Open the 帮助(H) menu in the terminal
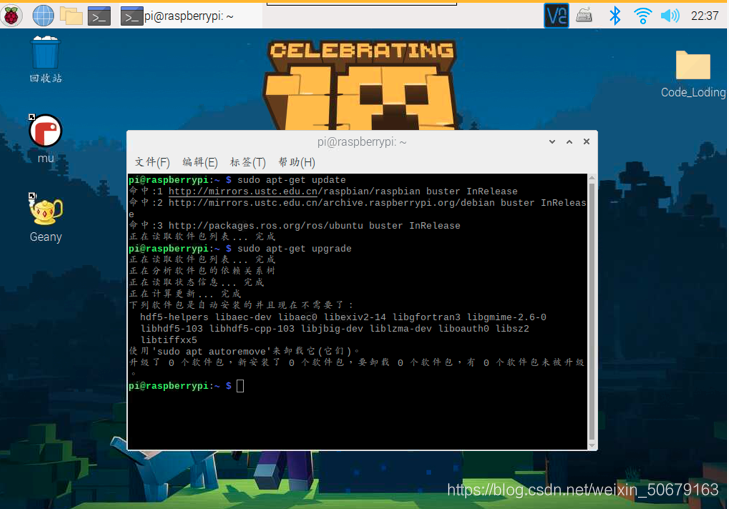Image resolution: width=729 pixels, height=509 pixels. point(297,162)
